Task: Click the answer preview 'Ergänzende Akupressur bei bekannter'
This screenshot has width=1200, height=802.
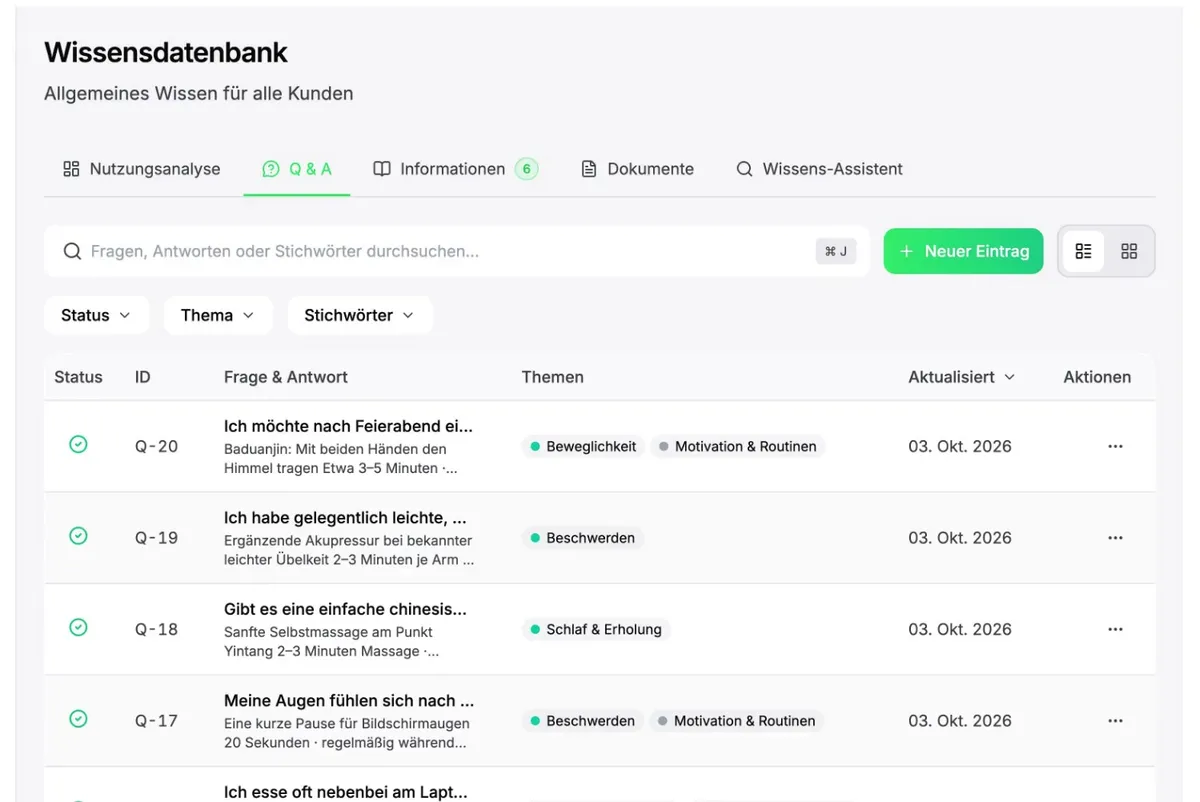Action: (348, 541)
